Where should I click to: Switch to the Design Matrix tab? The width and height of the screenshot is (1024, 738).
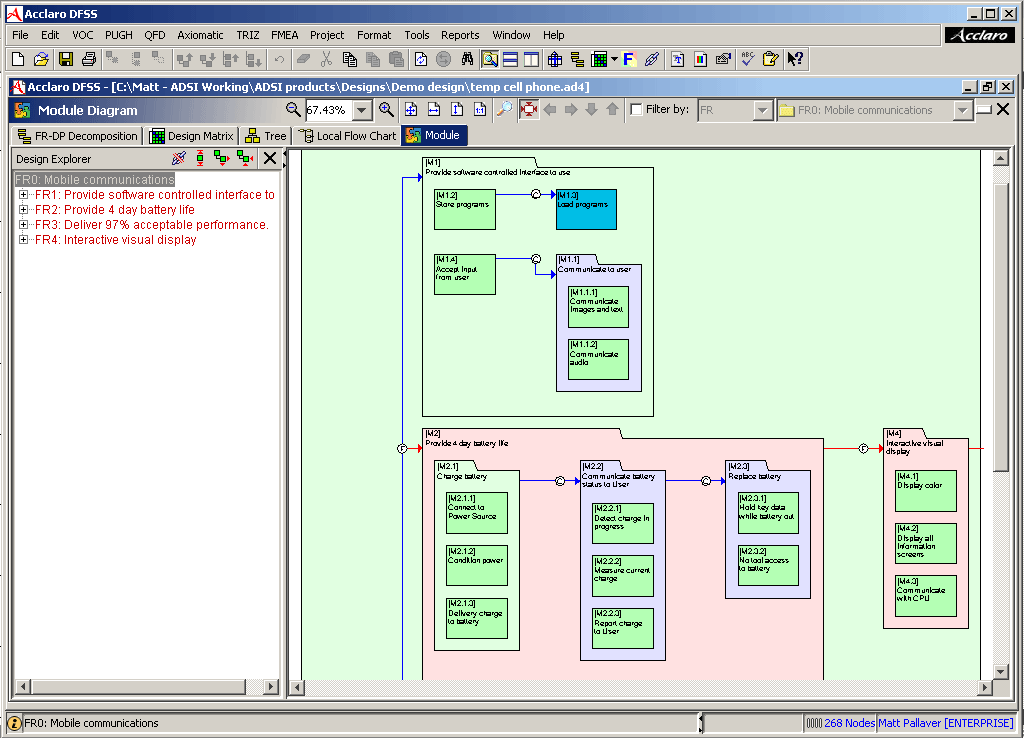click(x=191, y=136)
